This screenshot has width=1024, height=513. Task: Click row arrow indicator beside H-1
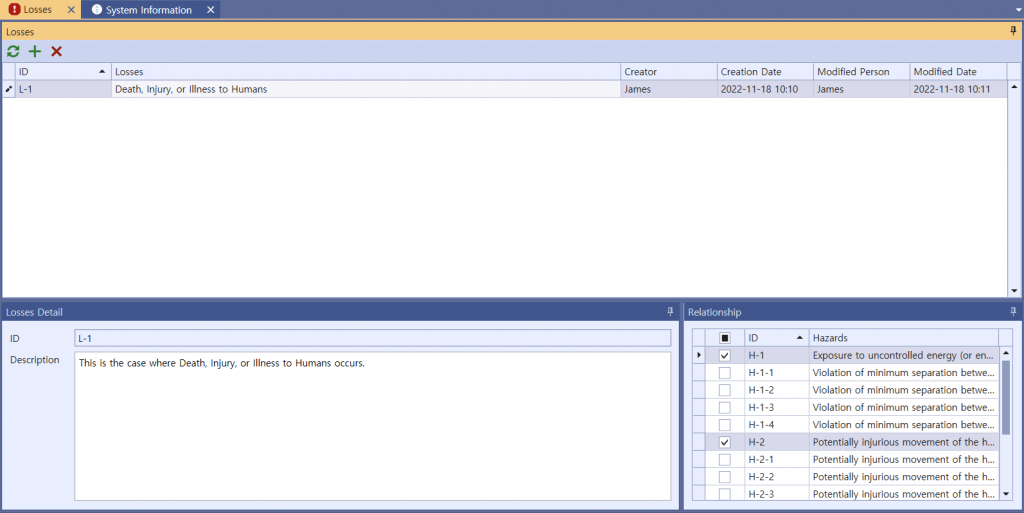699,355
